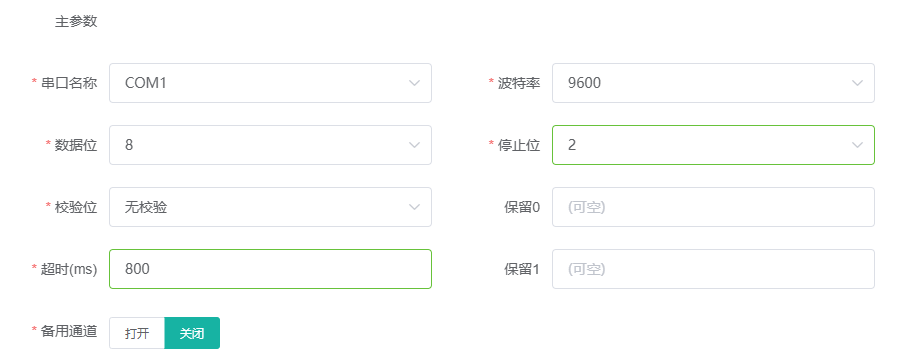Click the chevron arrow in 停止位 field
Image resolution: width=902 pixels, height=362 pixels.
[857, 145]
